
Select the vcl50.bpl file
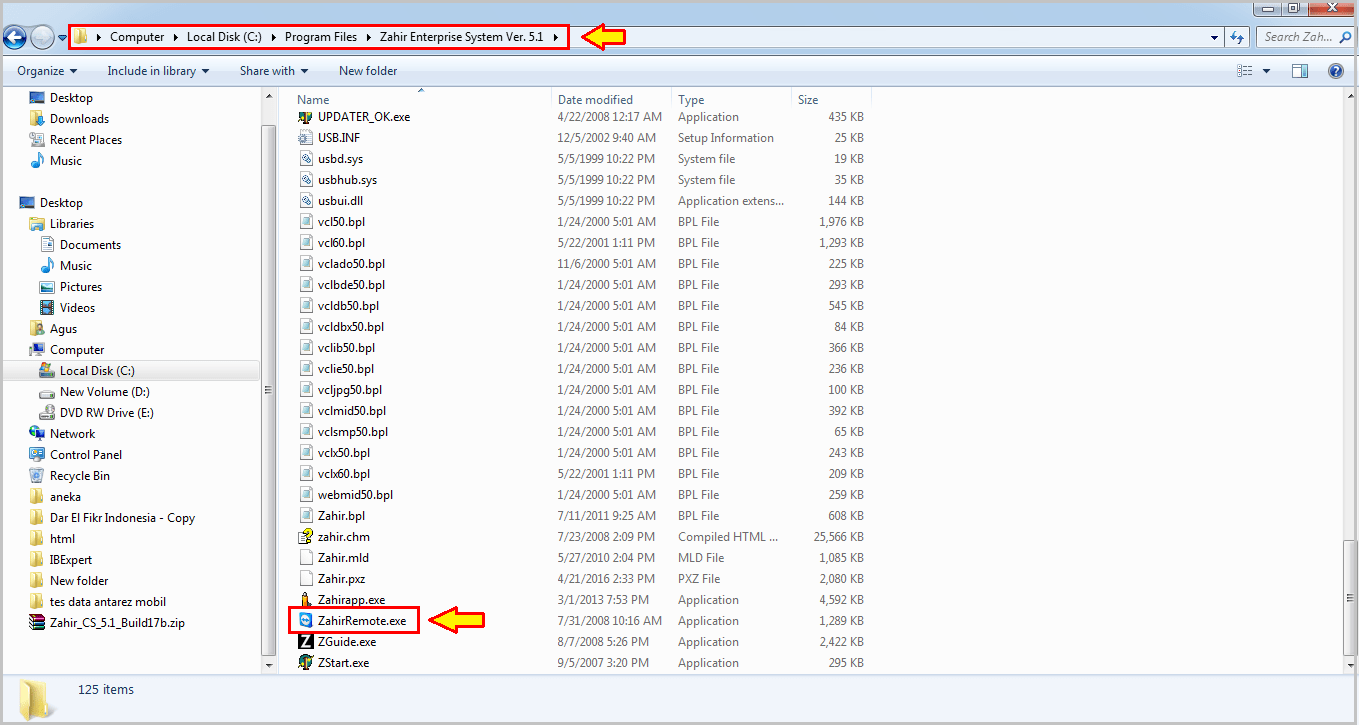pyautogui.click(x=341, y=222)
